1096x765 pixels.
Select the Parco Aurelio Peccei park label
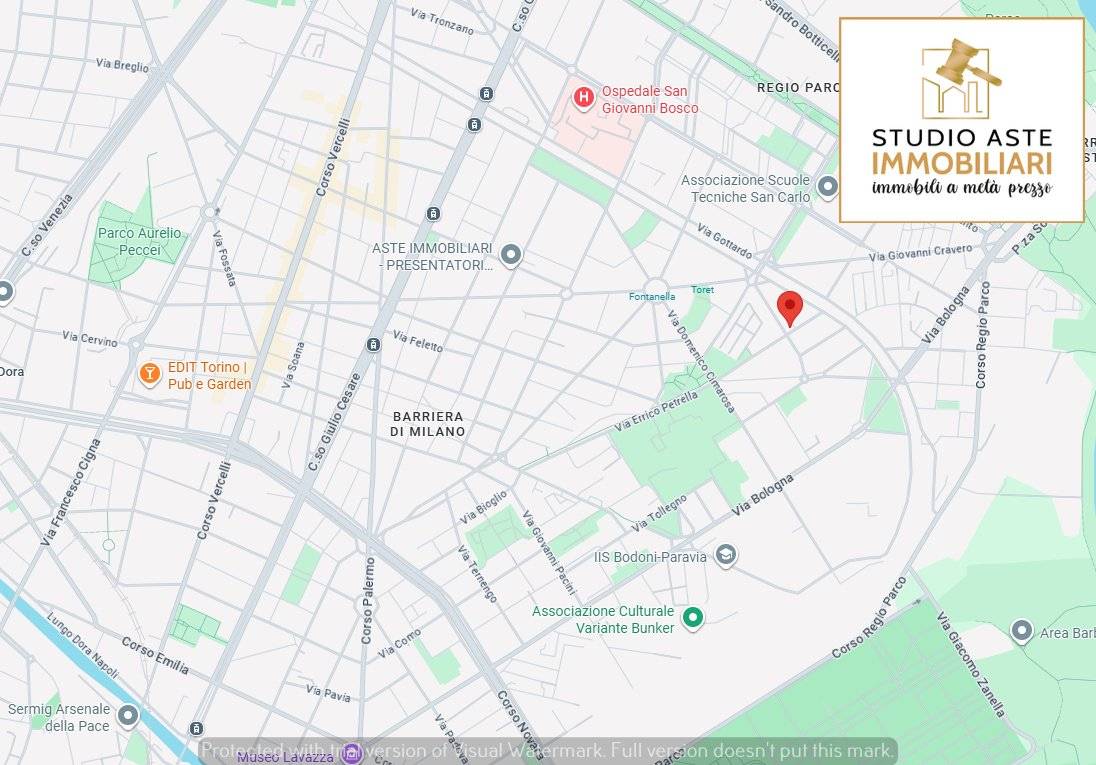tap(139, 240)
